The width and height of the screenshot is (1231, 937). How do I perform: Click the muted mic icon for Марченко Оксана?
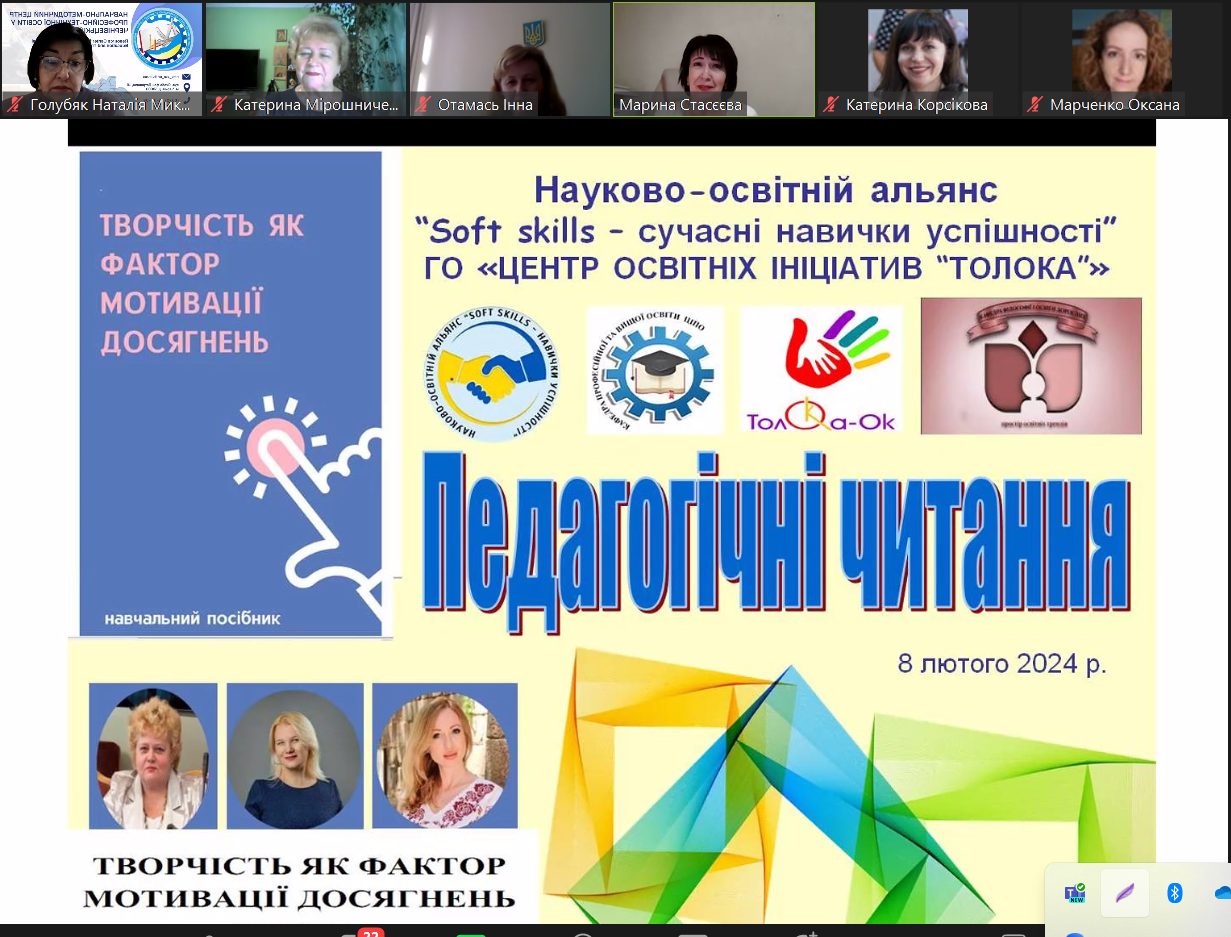(x=1033, y=104)
